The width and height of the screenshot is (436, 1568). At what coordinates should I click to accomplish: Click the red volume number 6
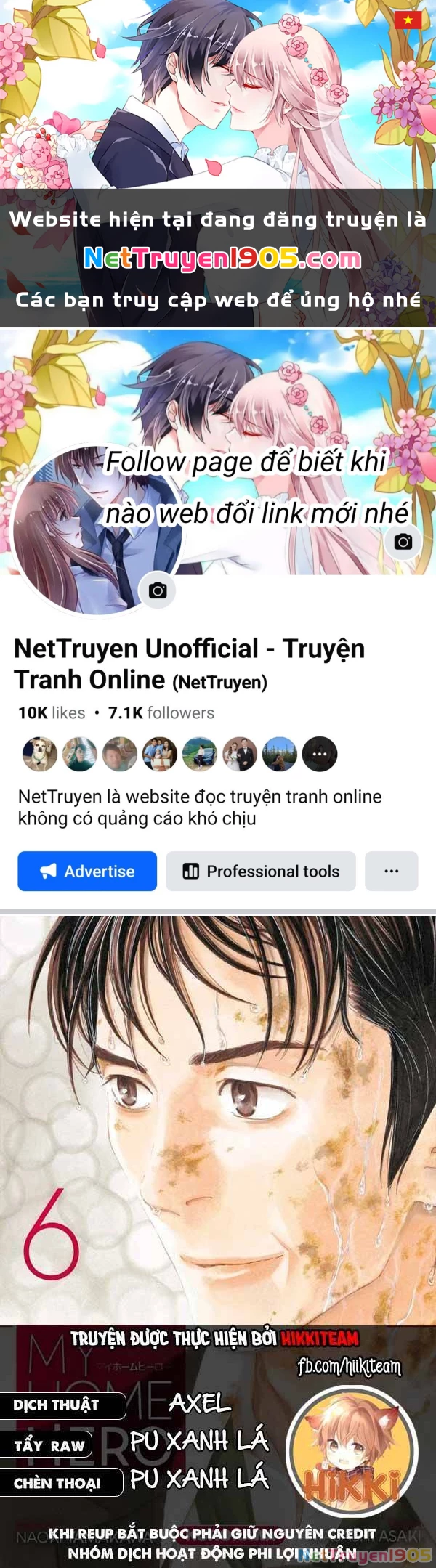coord(51,1233)
